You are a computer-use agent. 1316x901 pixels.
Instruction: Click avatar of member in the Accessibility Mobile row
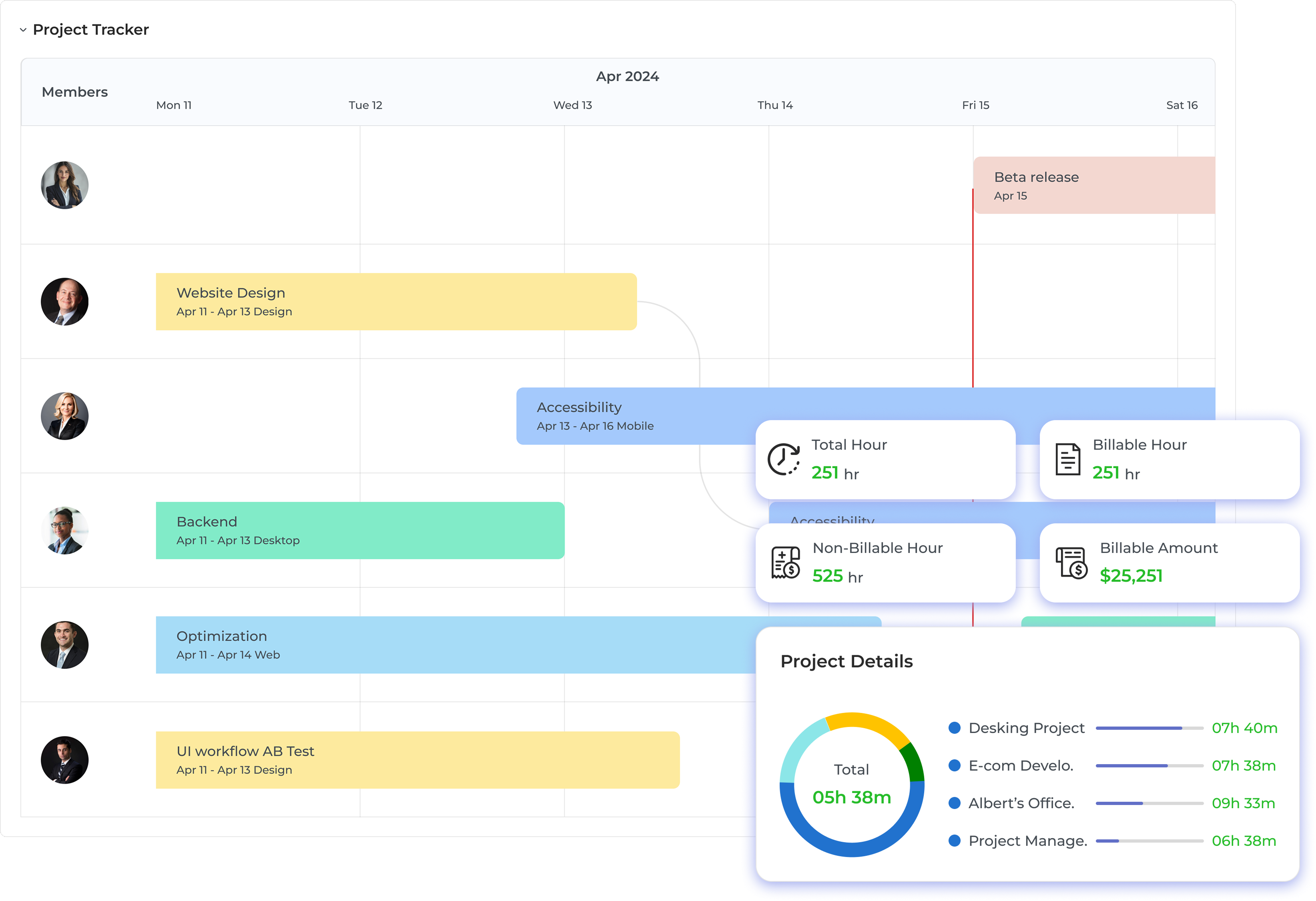click(x=64, y=416)
